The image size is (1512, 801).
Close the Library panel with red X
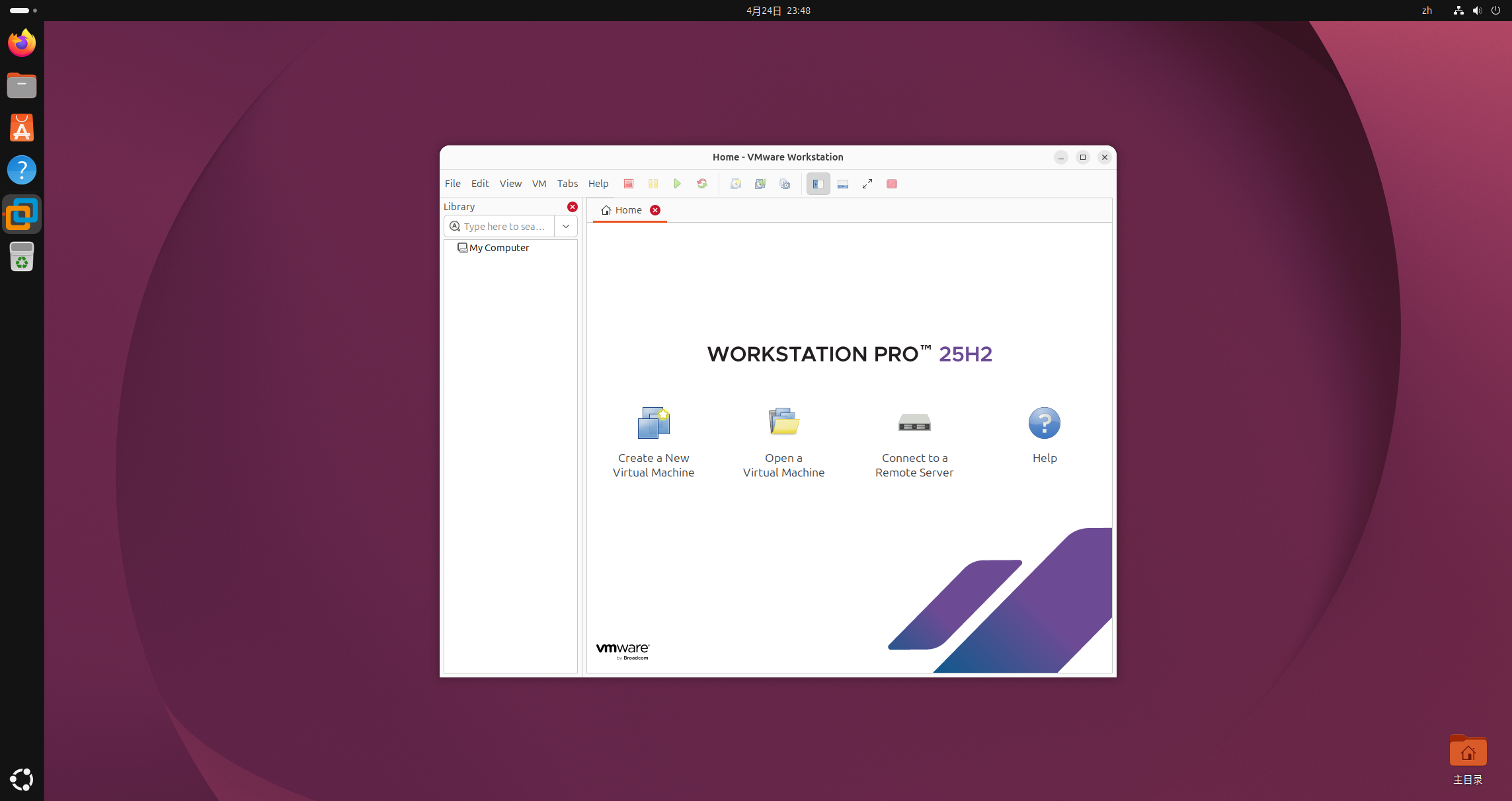(572, 207)
